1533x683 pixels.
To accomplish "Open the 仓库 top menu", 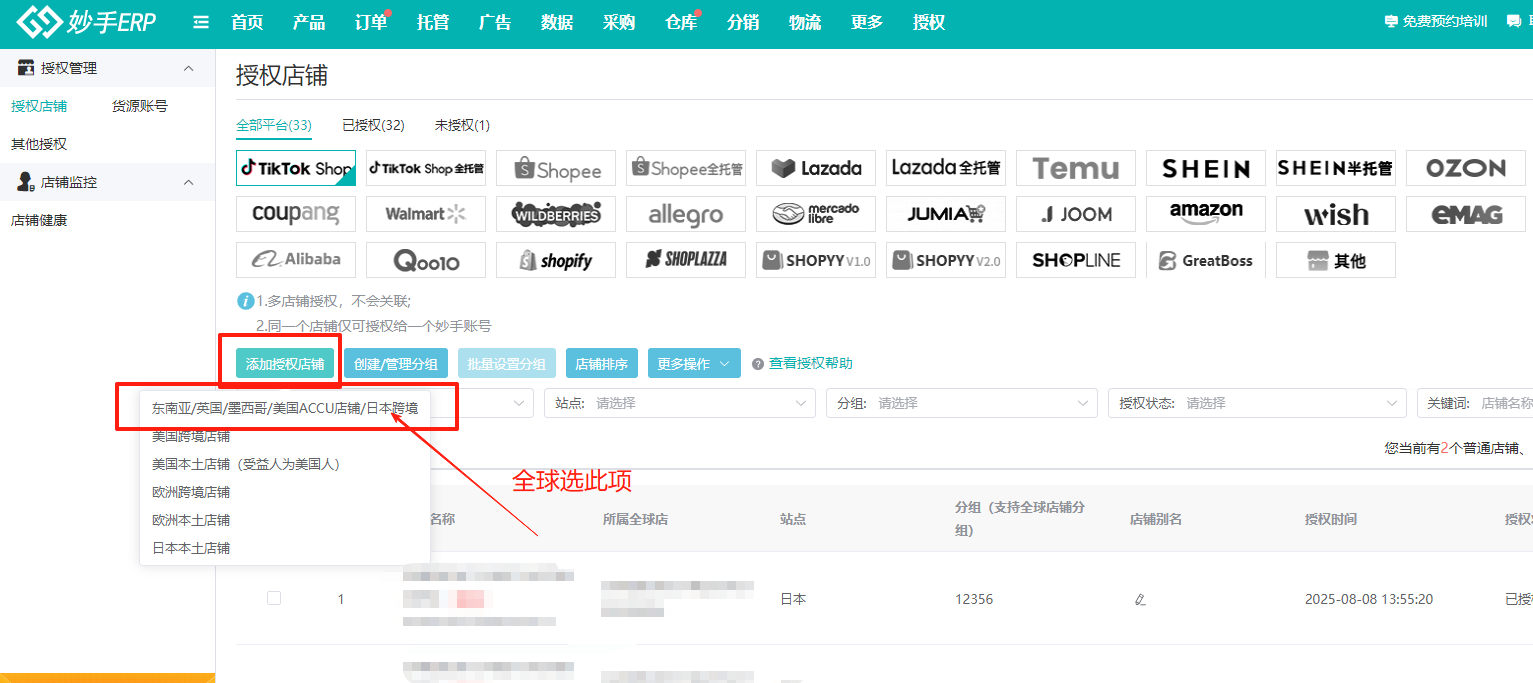I will 681,22.
